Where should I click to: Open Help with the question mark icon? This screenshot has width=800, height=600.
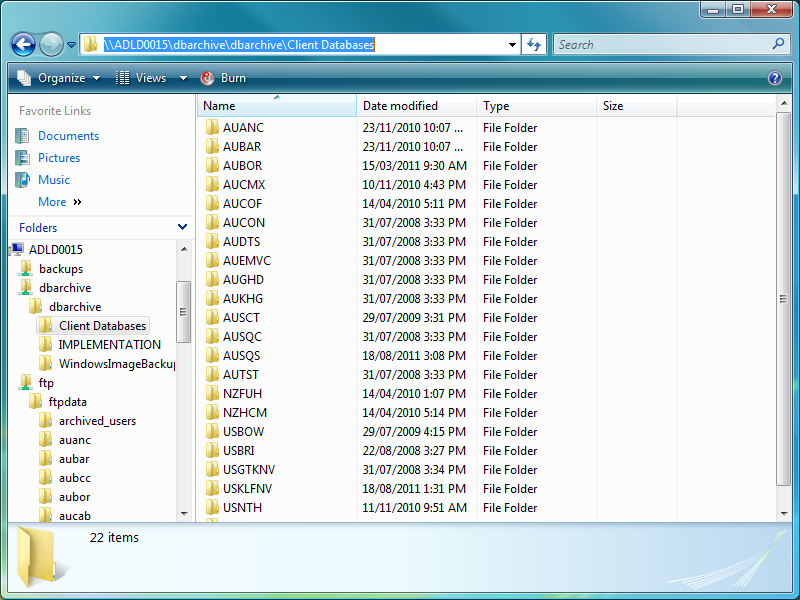click(x=777, y=78)
